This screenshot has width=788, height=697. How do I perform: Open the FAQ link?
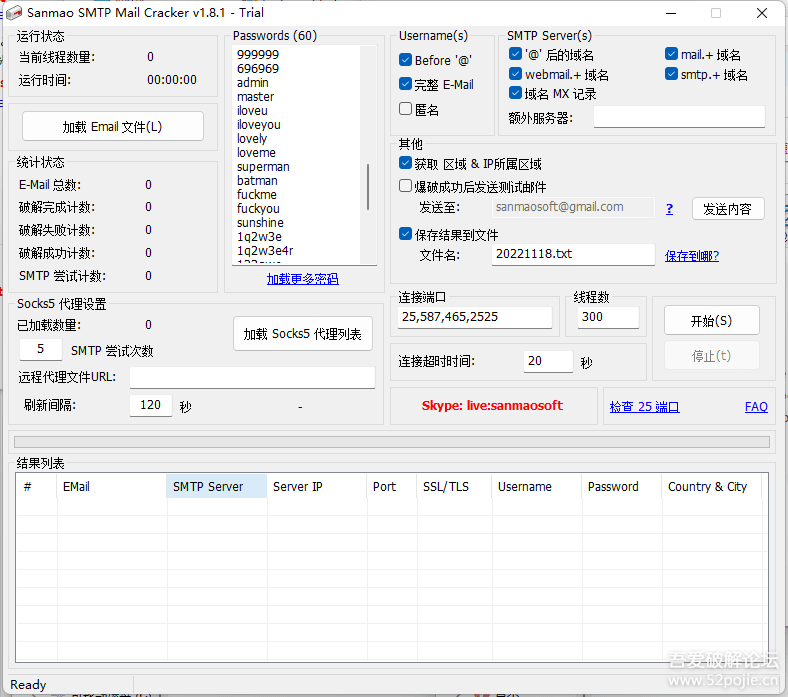(x=756, y=407)
